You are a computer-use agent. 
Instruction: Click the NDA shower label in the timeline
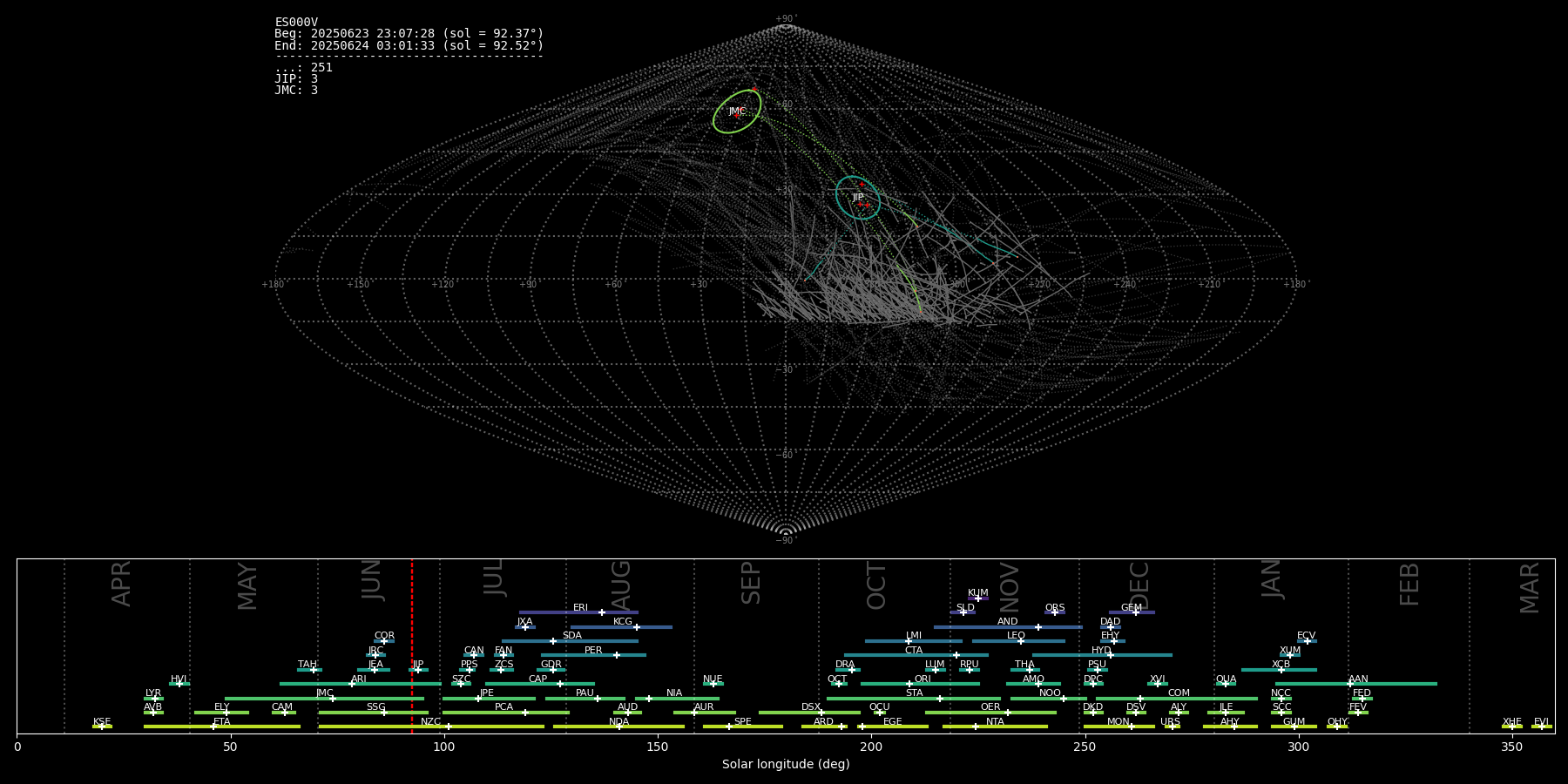click(618, 722)
